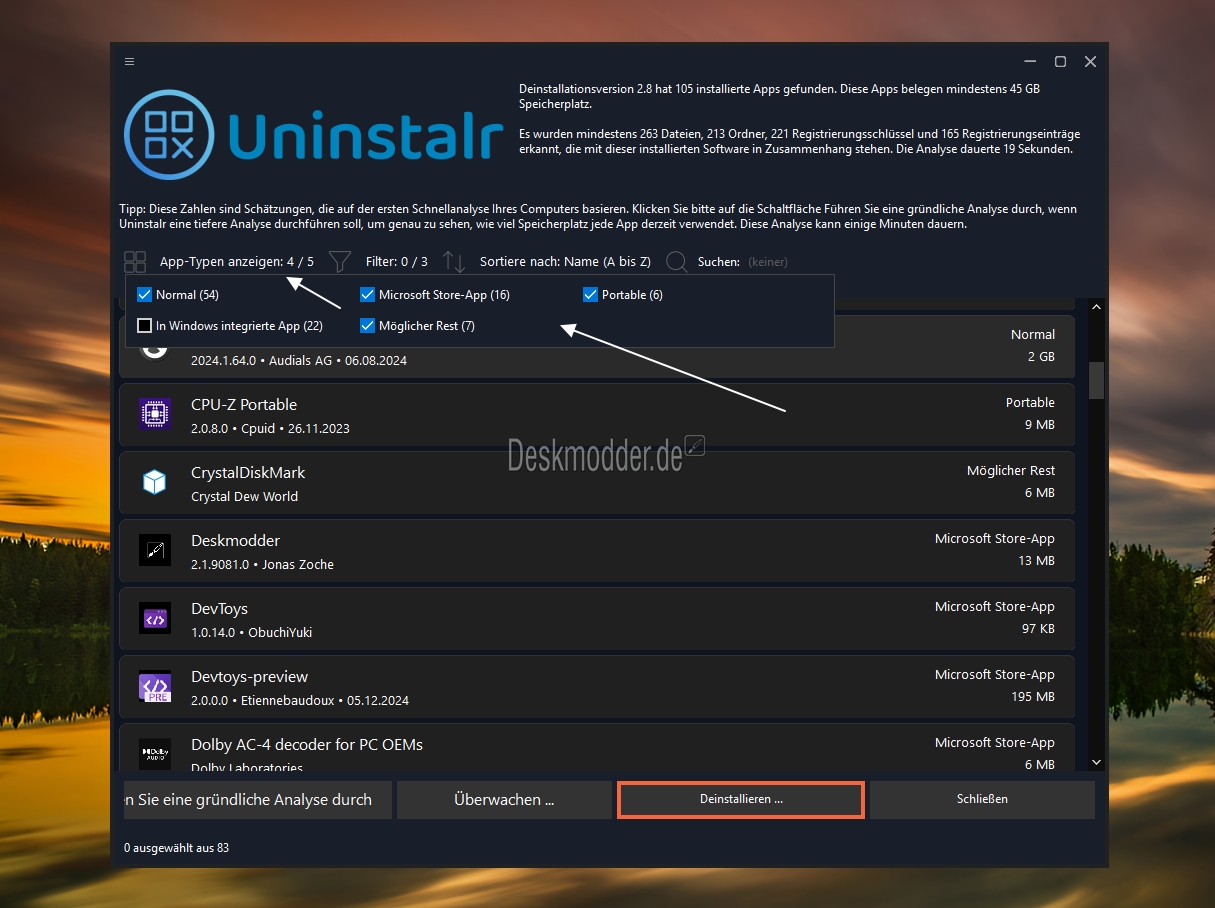Viewport: 1215px width, 908px height.
Task: Click the app list scrollbar thumb
Action: [x=1096, y=380]
